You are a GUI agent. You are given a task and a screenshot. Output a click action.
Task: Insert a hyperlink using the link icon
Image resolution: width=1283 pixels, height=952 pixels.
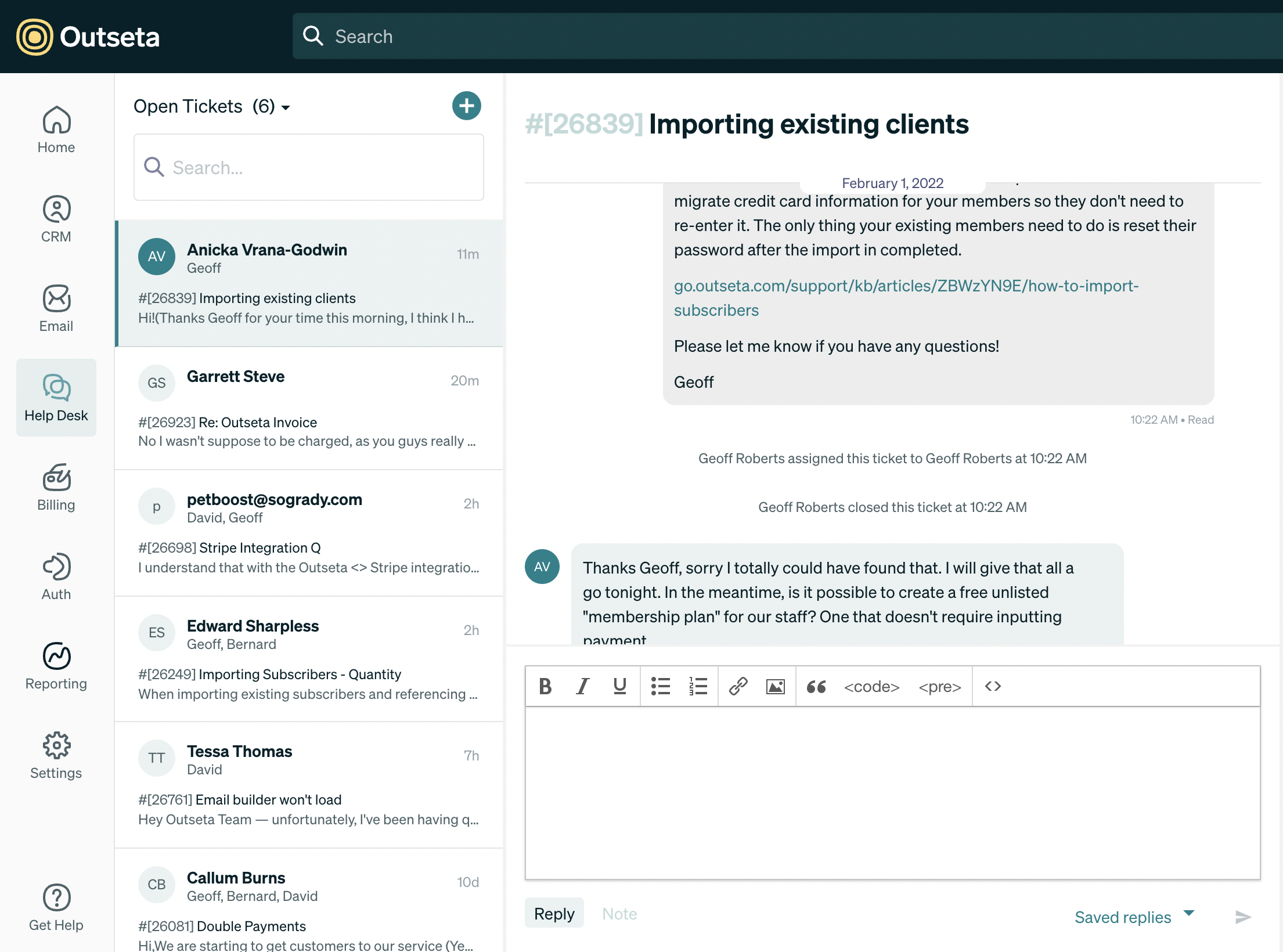pyautogui.click(x=738, y=687)
